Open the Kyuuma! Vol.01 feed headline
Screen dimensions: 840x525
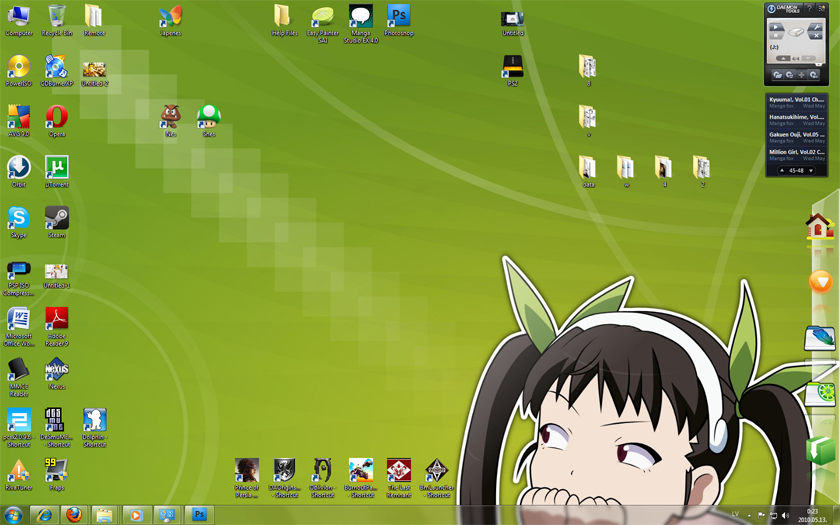(797, 100)
